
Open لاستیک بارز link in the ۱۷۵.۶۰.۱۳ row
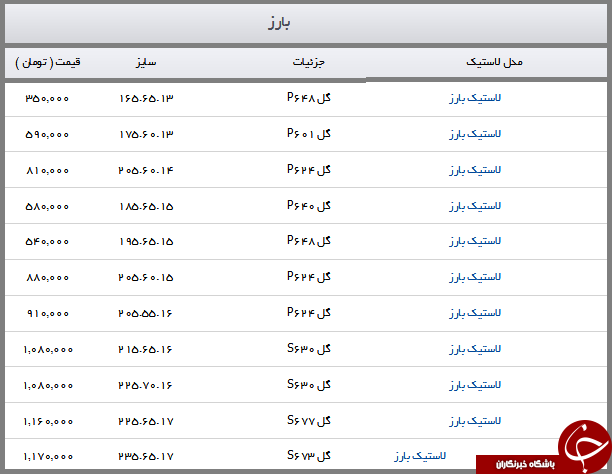475,134
